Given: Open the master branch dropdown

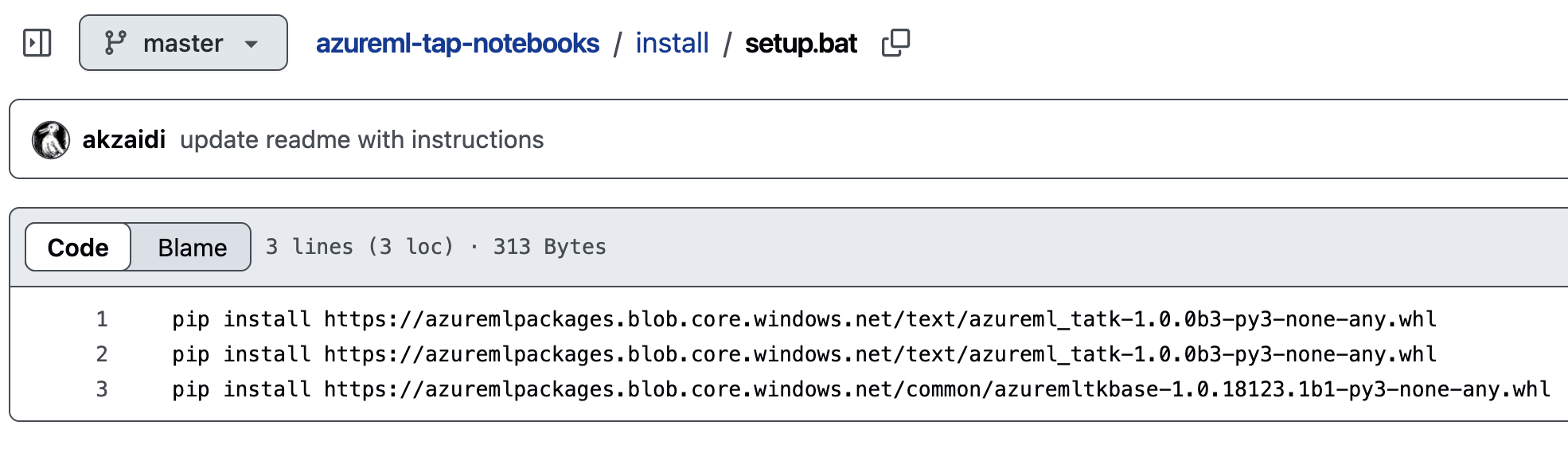Looking at the screenshot, I should tap(183, 43).
